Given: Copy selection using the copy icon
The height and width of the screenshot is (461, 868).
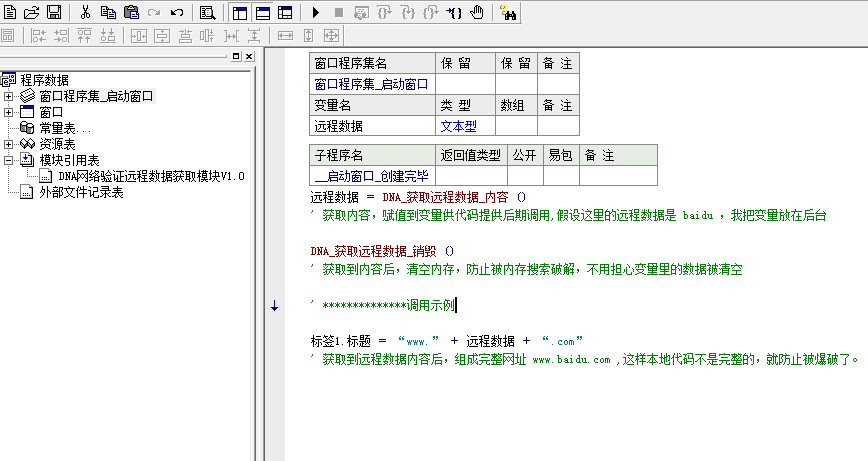Looking at the screenshot, I should (x=108, y=12).
